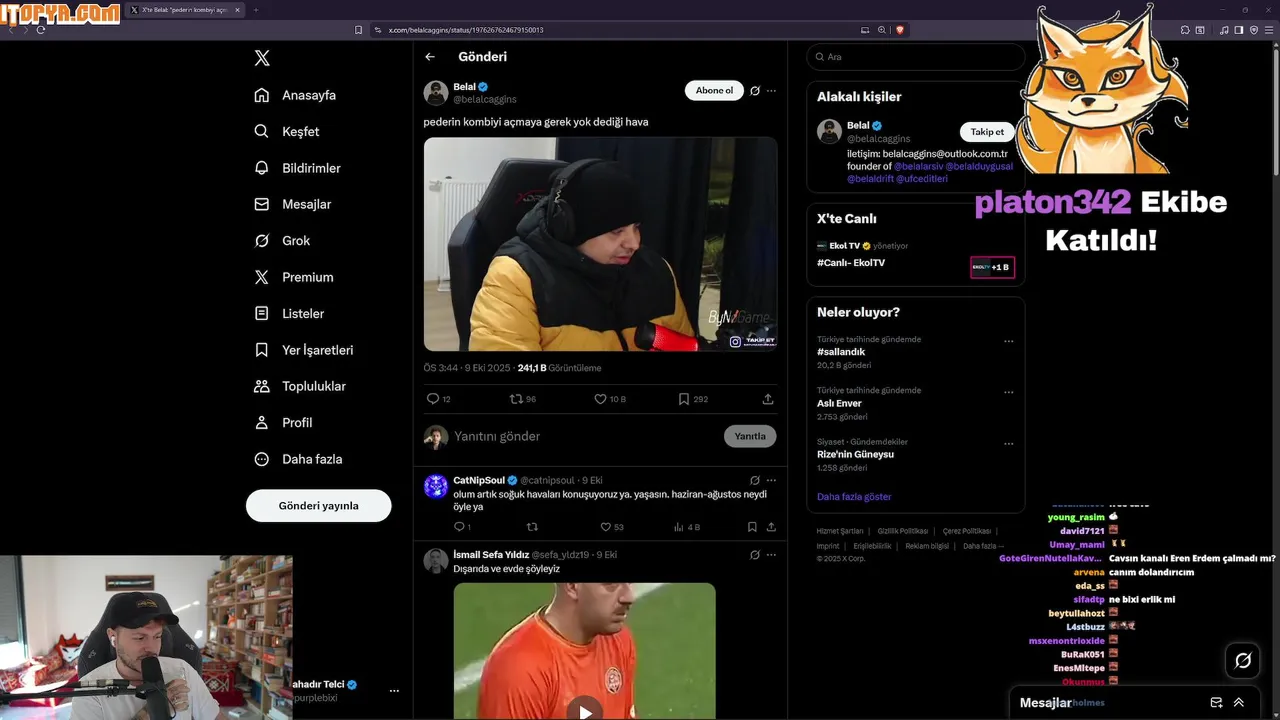Image resolution: width=1280 pixels, height=720 pixels.
Task: Expand the Mesajlar drawer with double chevron
Action: [1239, 703]
